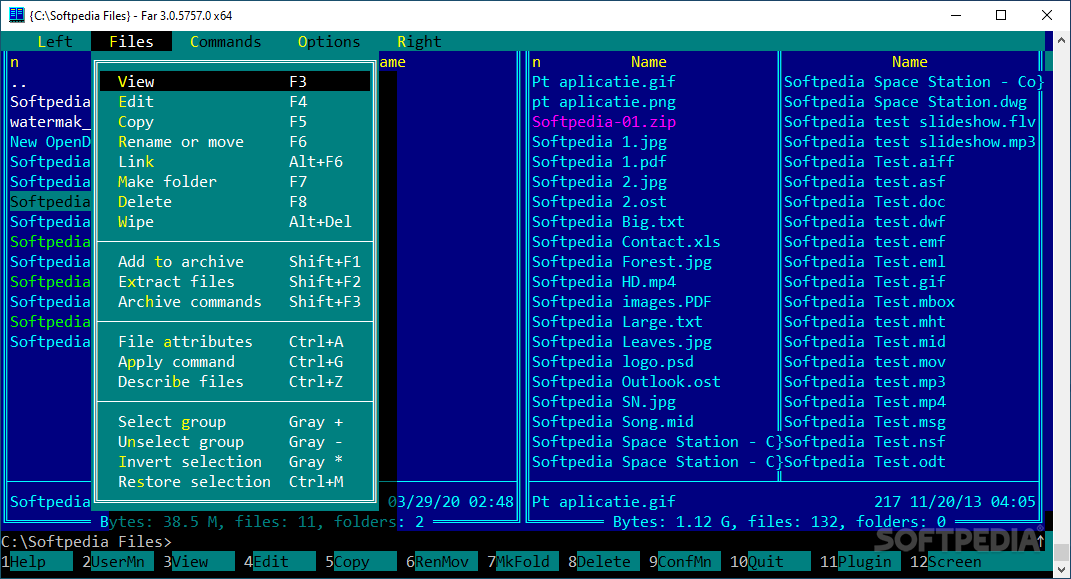Choose Apply command entry
The width and height of the screenshot is (1071, 579).
pyautogui.click(x=235, y=361)
